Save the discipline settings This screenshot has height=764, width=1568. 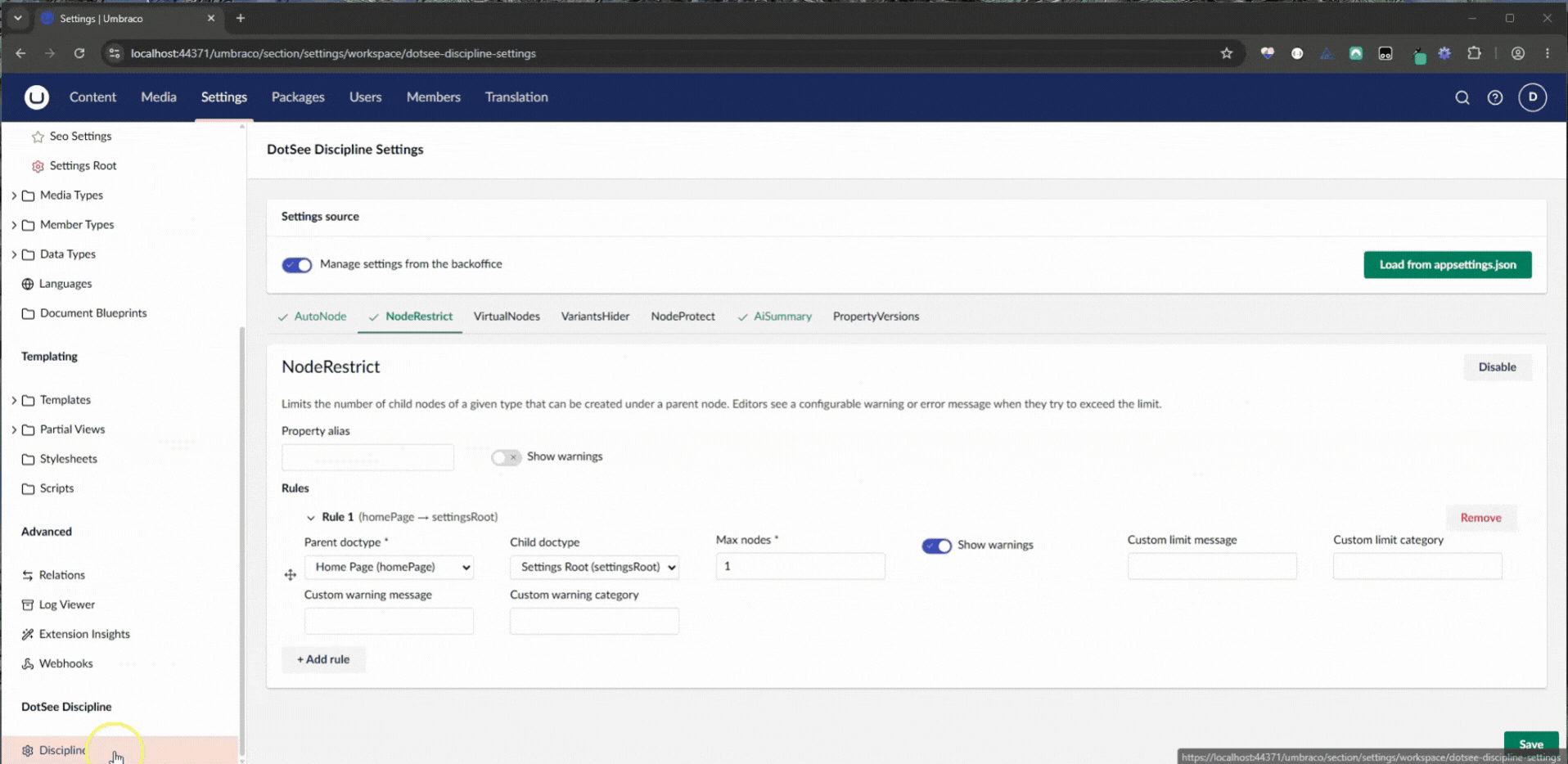(x=1531, y=743)
